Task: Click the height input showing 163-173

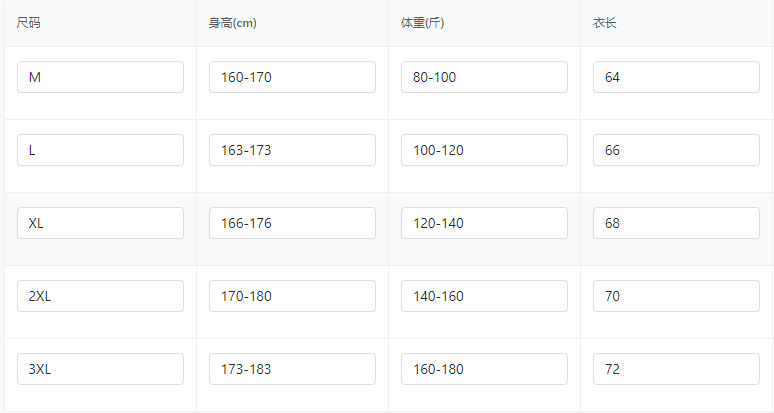Action: [x=292, y=150]
